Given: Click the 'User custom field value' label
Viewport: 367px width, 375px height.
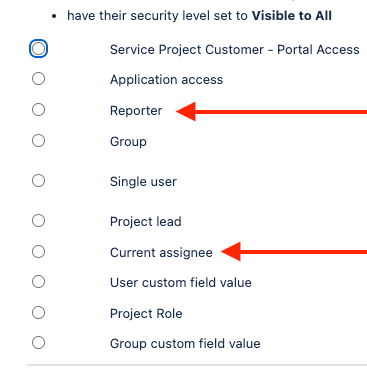Looking at the screenshot, I should tap(181, 283).
